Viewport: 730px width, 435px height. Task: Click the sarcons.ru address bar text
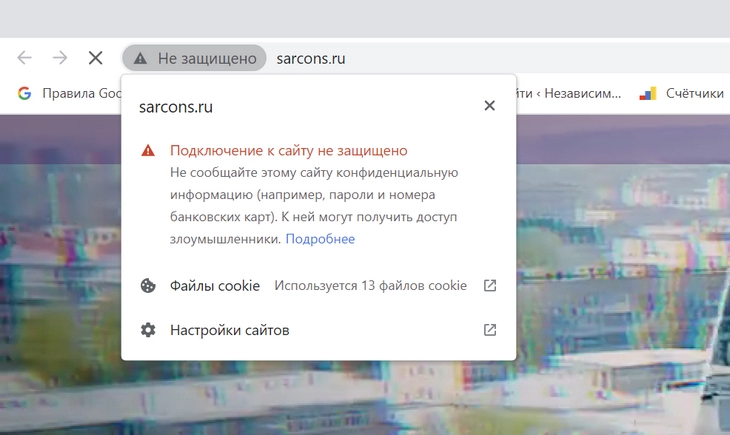(x=311, y=59)
